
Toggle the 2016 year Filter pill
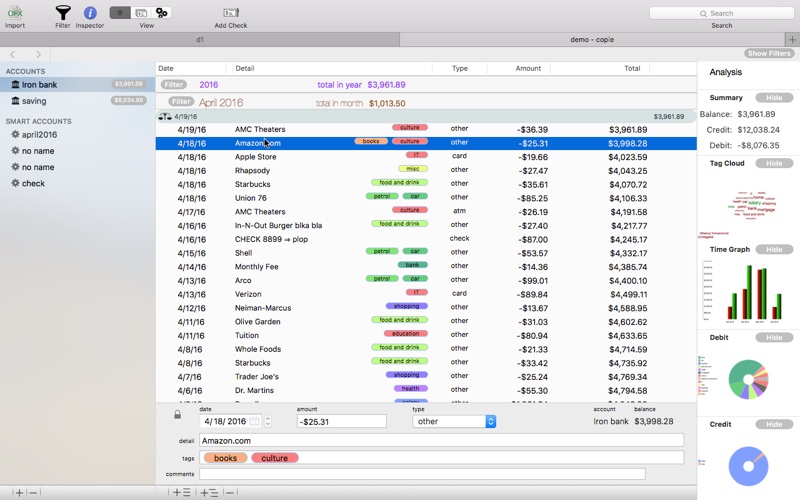click(173, 85)
